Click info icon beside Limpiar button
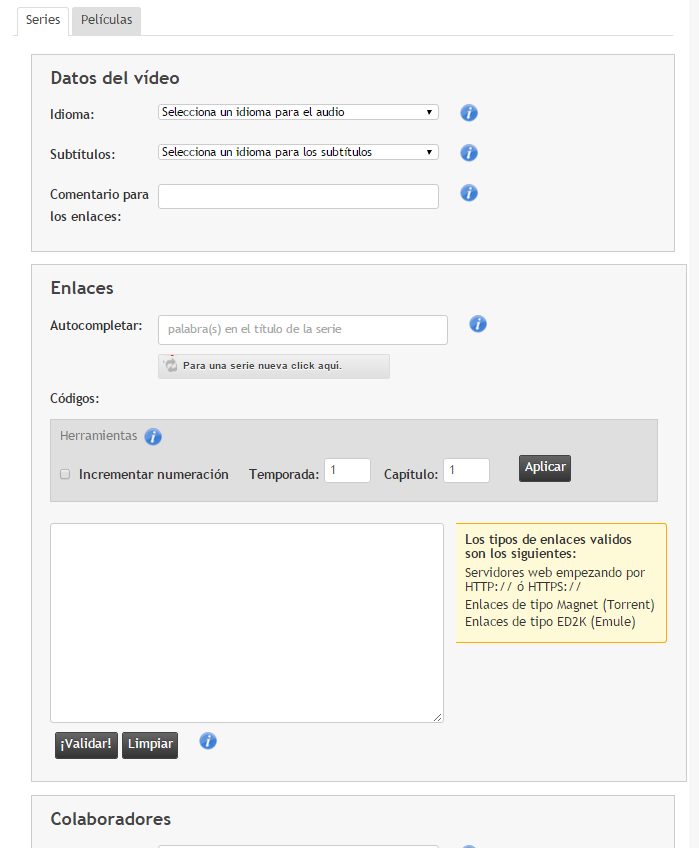Screen dimensions: 699x848 (x=208, y=741)
